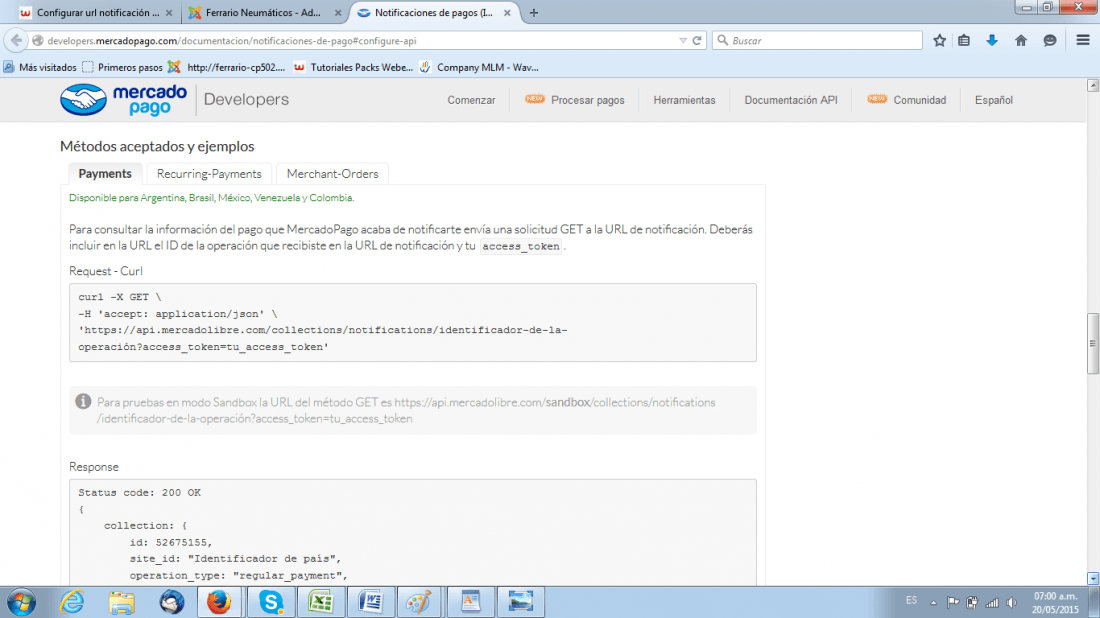Open new tab with plus button
The image size is (1100, 618).
[x=534, y=13]
